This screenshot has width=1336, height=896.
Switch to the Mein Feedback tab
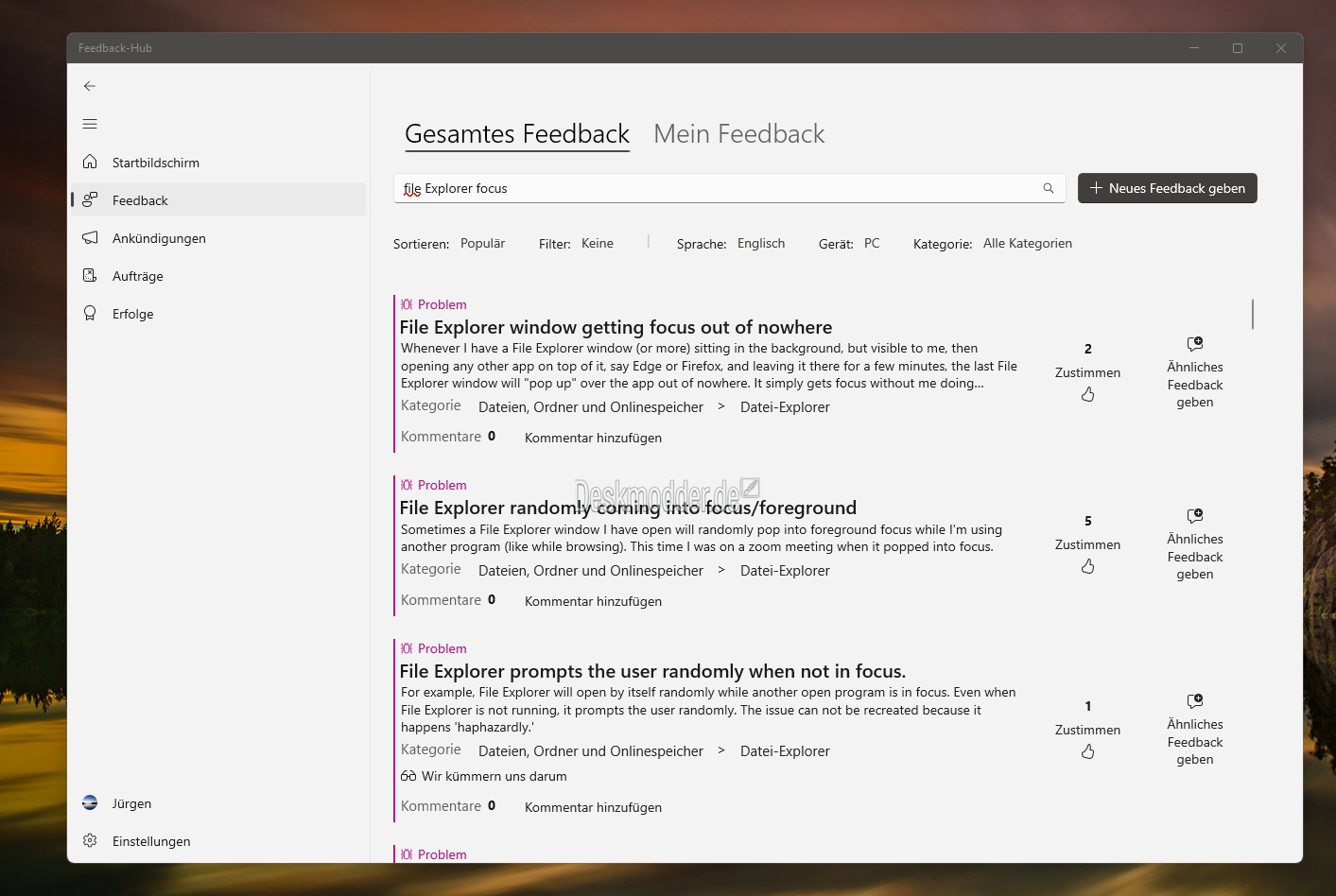pyautogui.click(x=739, y=134)
